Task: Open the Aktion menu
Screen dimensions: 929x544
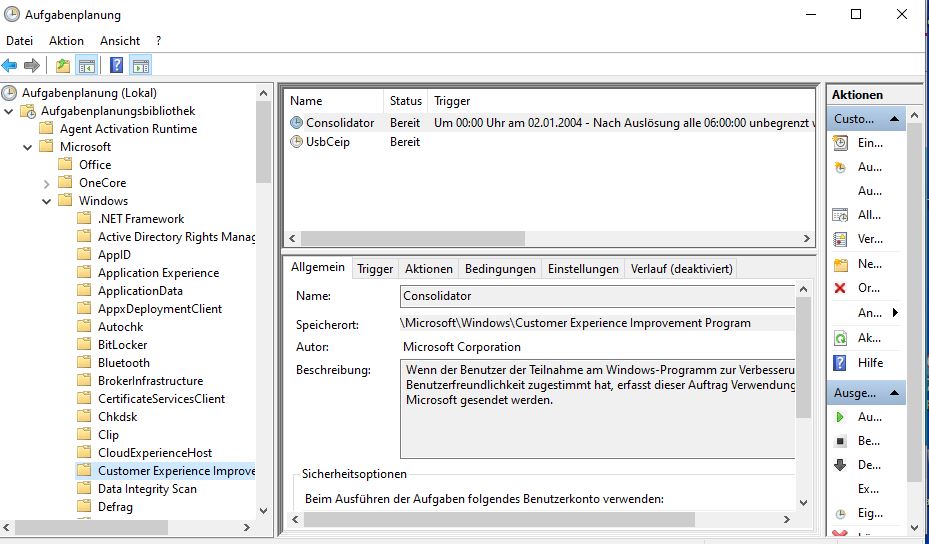Action: pyautogui.click(x=66, y=41)
